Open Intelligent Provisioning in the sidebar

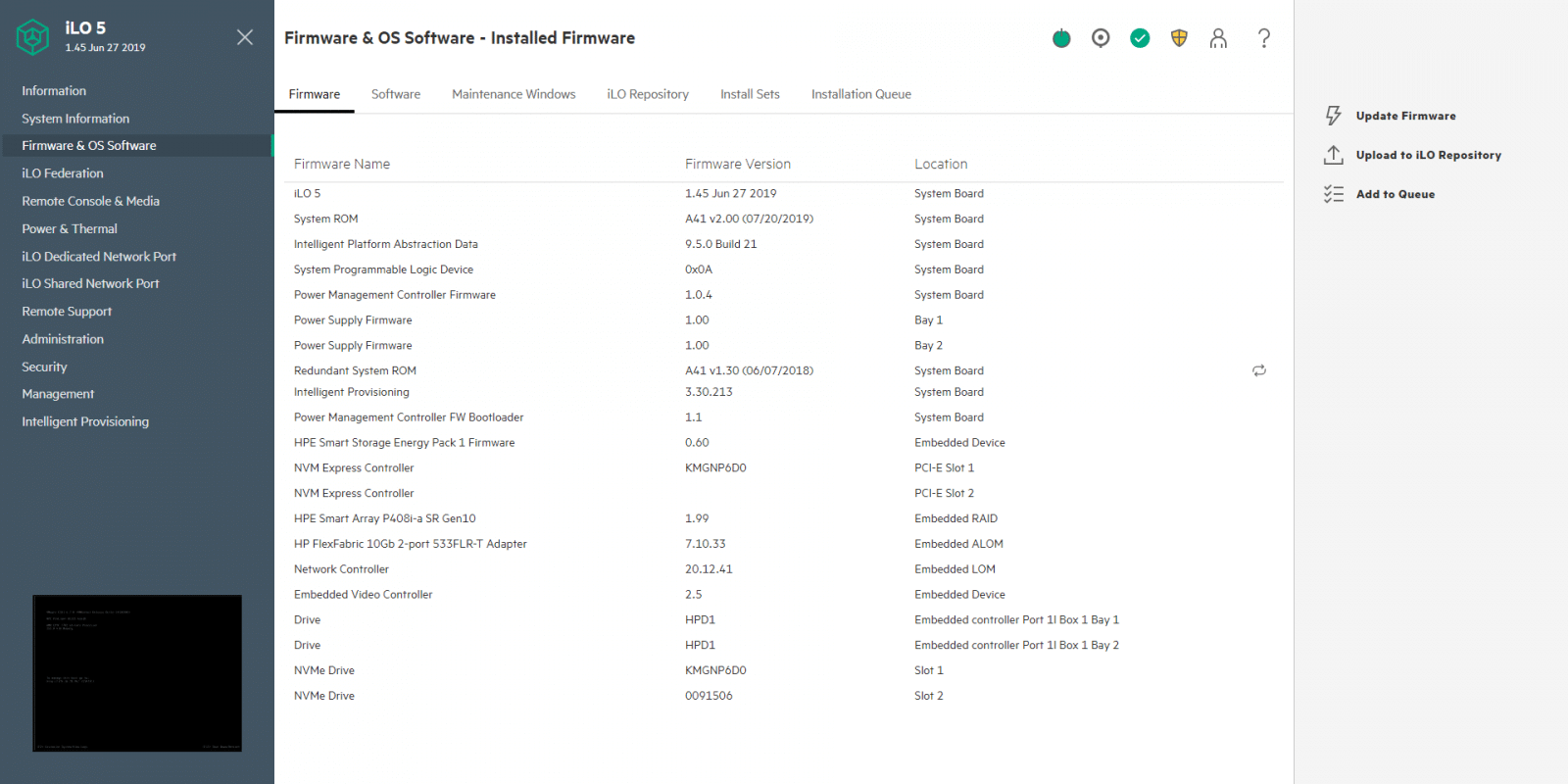coord(85,421)
